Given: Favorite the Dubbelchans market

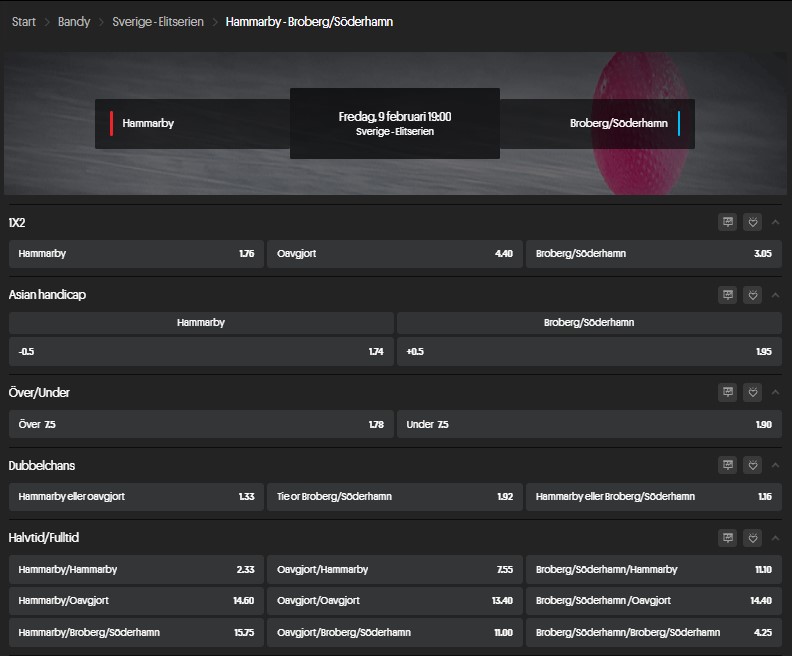Looking at the screenshot, I should (x=753, y=465).
